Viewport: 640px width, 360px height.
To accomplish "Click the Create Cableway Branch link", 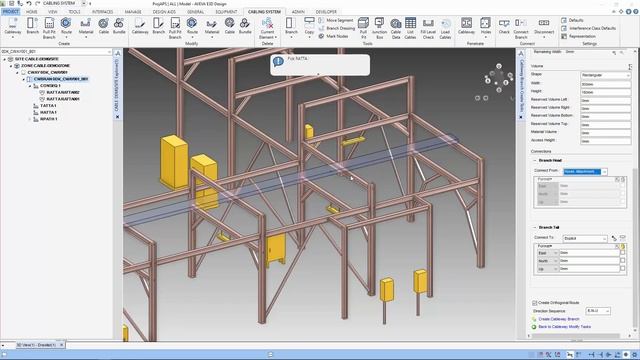I will pos(558,319).
